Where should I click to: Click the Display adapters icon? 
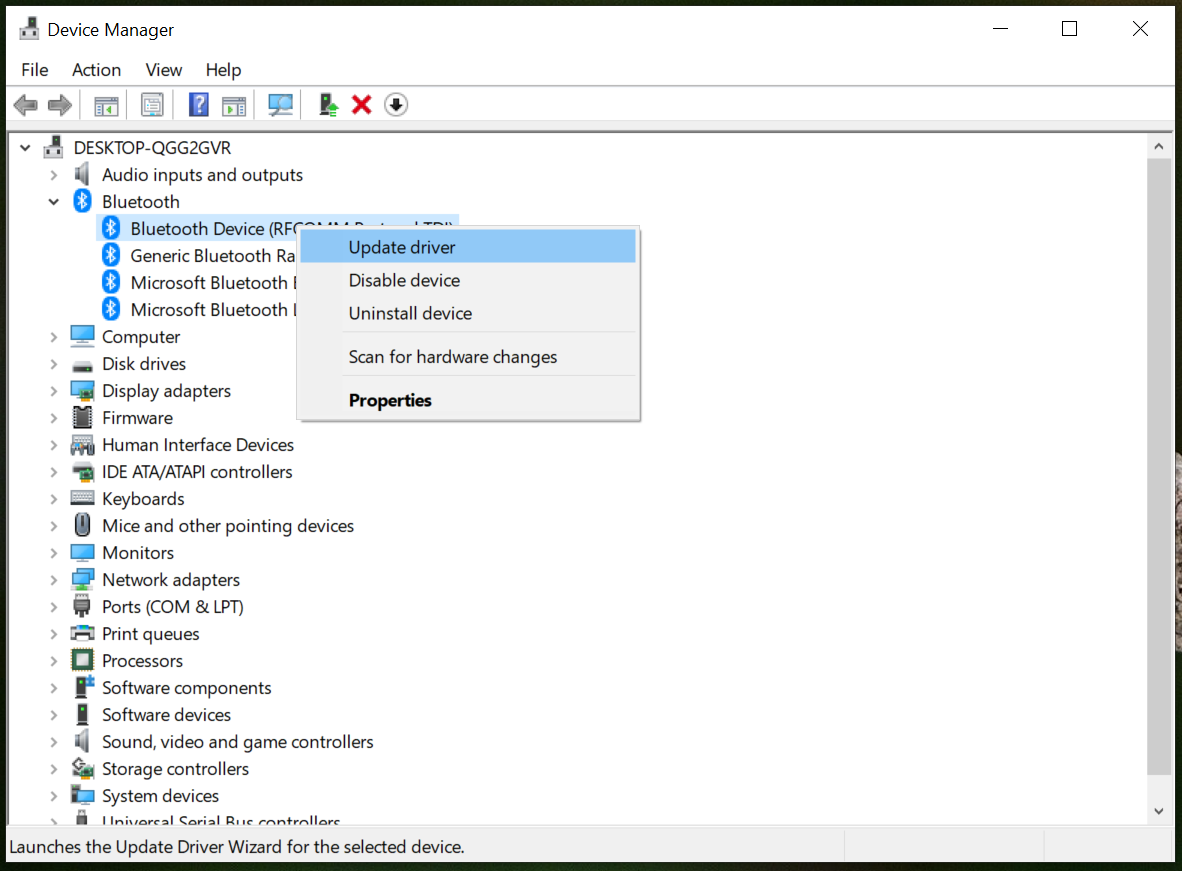pos(82,391)
